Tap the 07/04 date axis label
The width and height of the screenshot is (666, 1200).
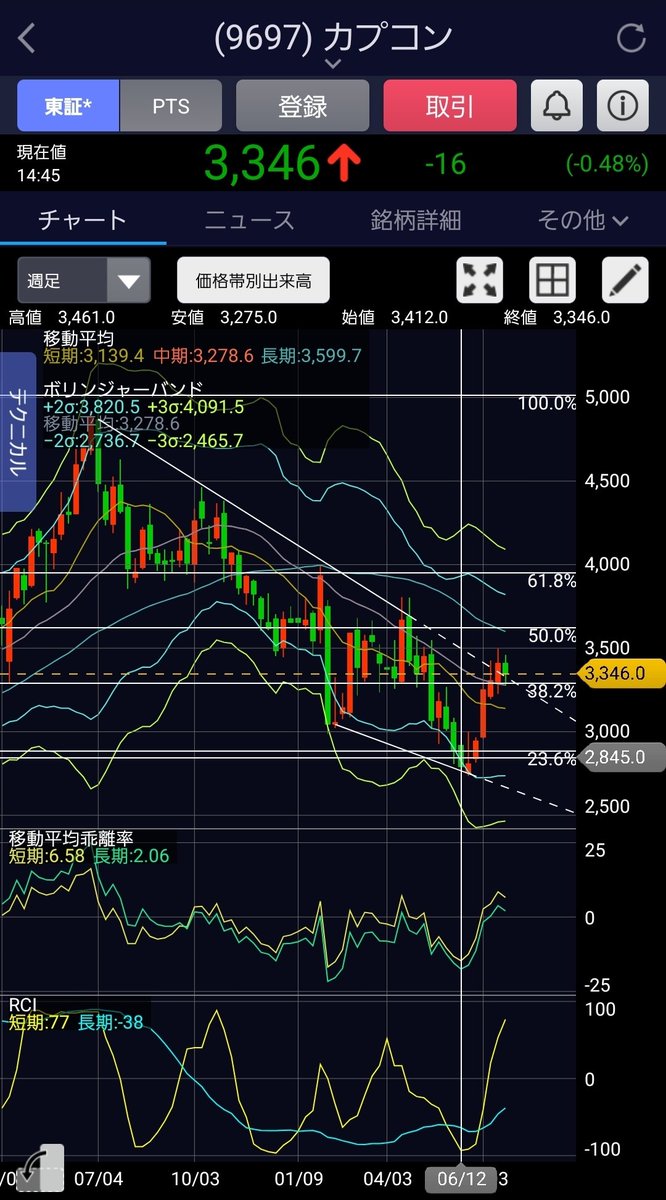[x=98, y=1178]
